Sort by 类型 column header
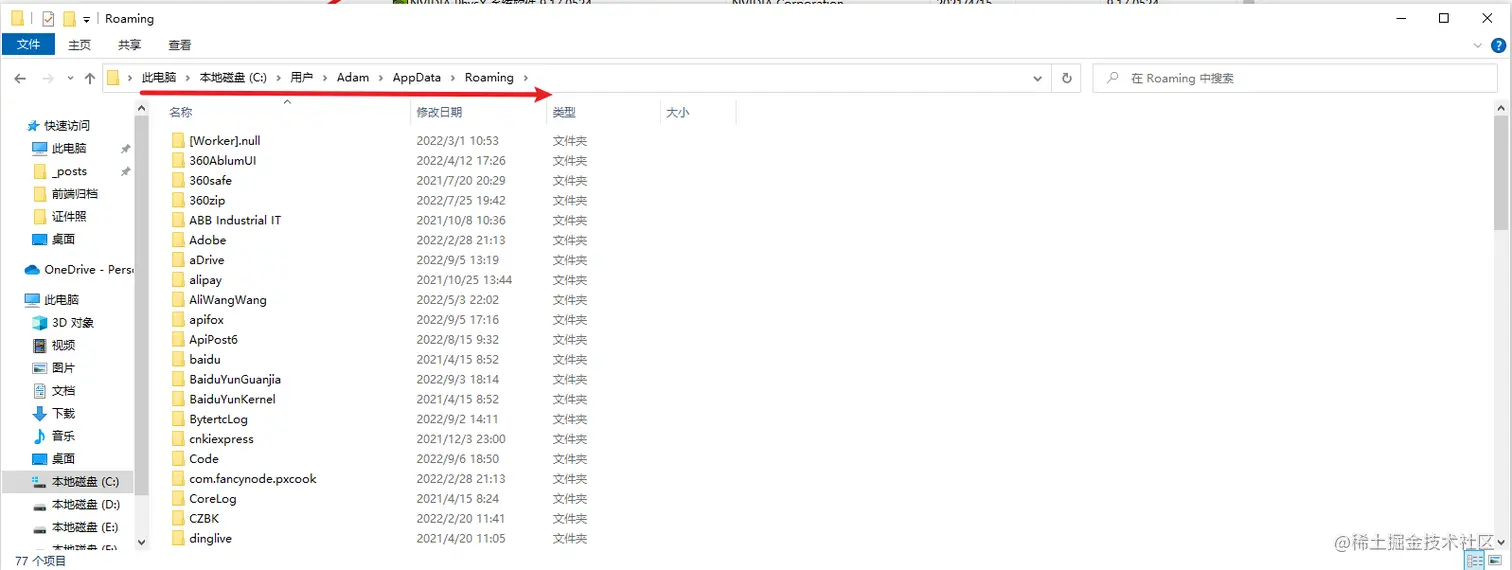This screenshot has height=570, width=1512. tap(564, 113)
